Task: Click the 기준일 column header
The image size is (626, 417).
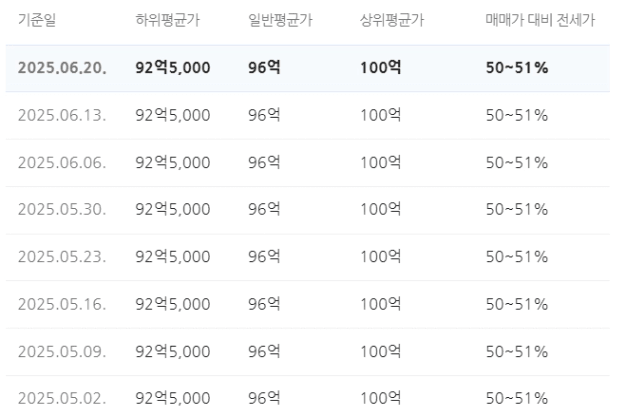Action: click(x=37, y=20)
